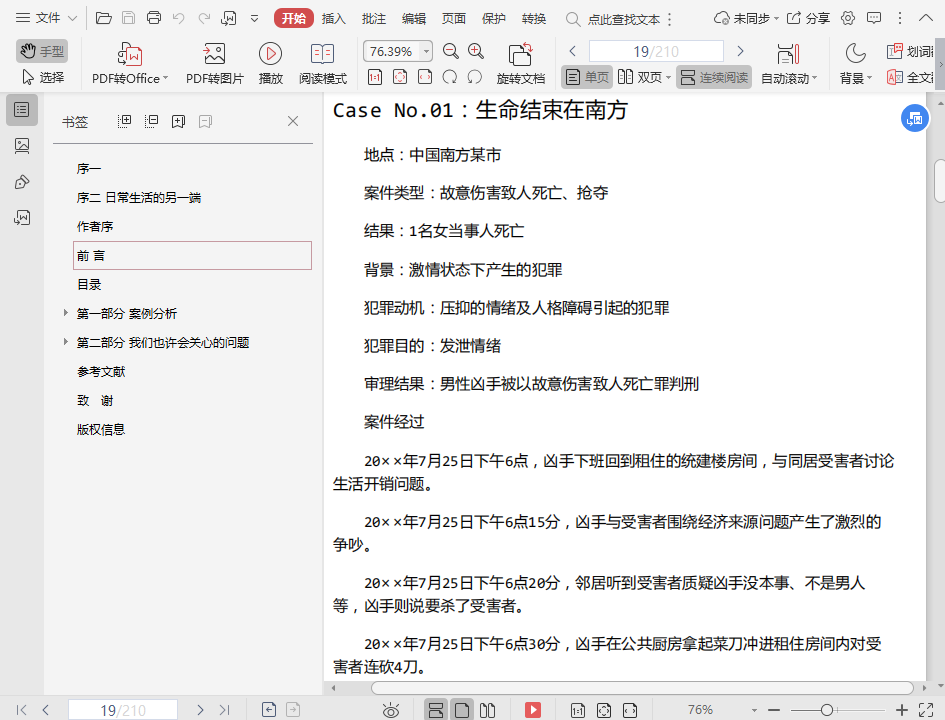
Task: Toggle 单页 single page view
Action: (x=586, y=78)
